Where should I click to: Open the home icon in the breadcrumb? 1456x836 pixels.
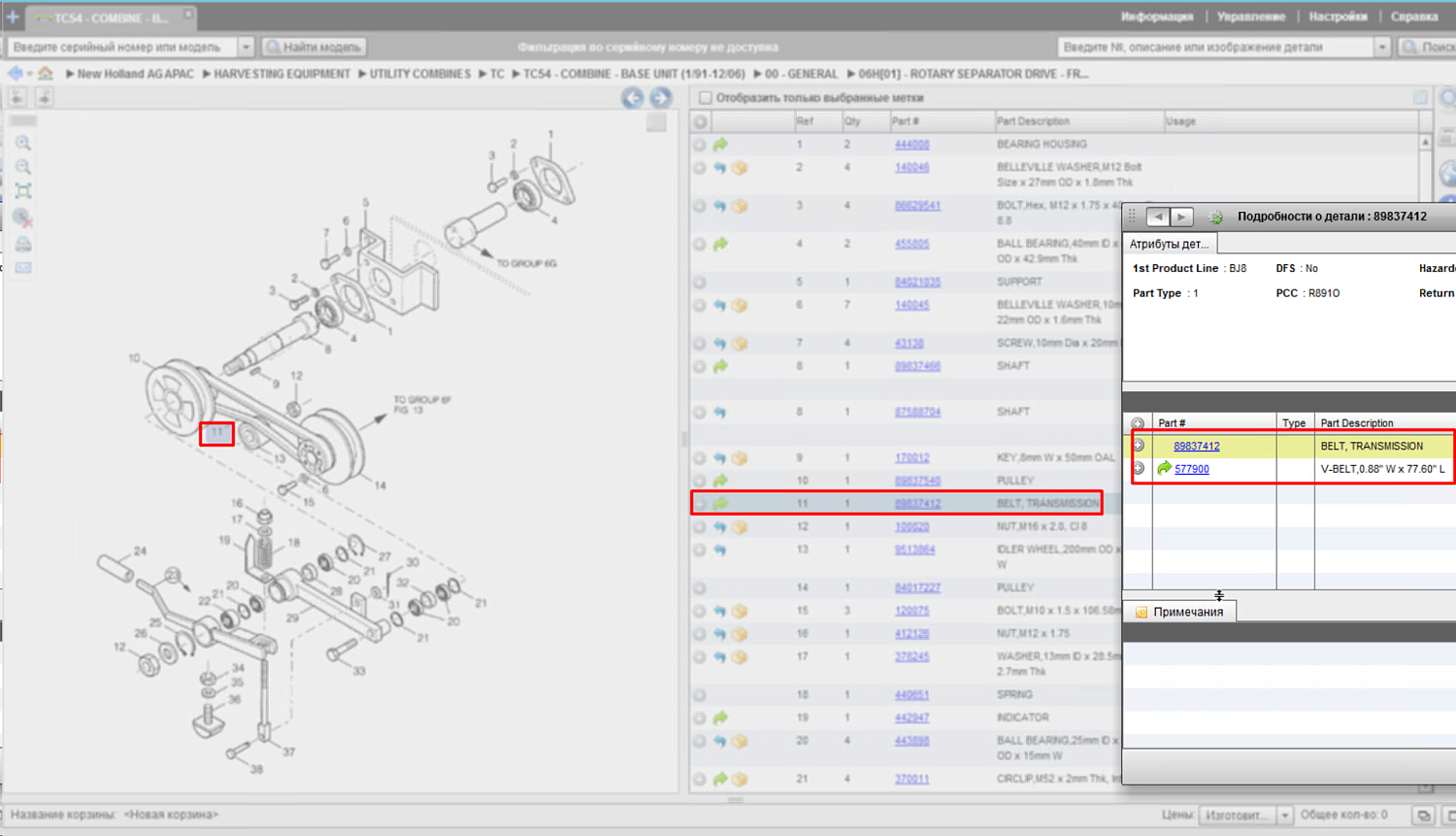46,74
